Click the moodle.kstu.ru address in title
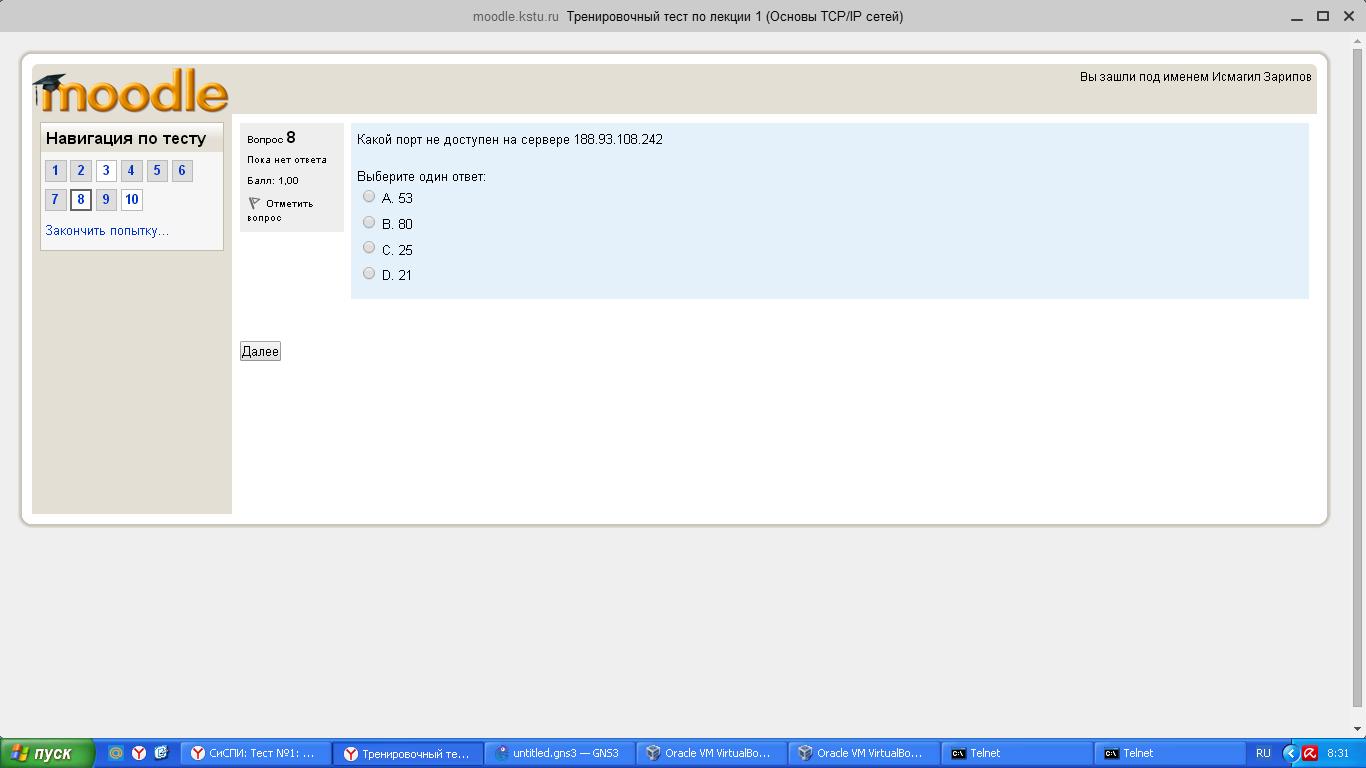This screenshot has width=1366, height=768. coord(516,16)
